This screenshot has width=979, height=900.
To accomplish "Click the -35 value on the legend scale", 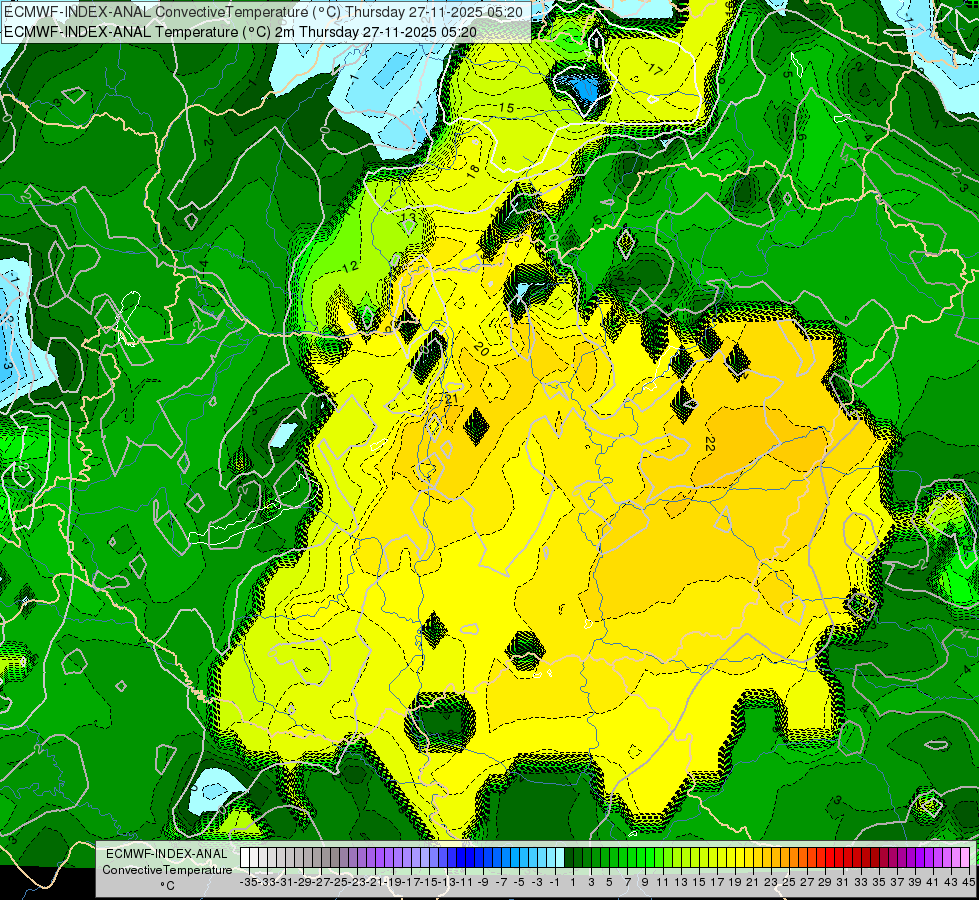I will click(249, 882).
